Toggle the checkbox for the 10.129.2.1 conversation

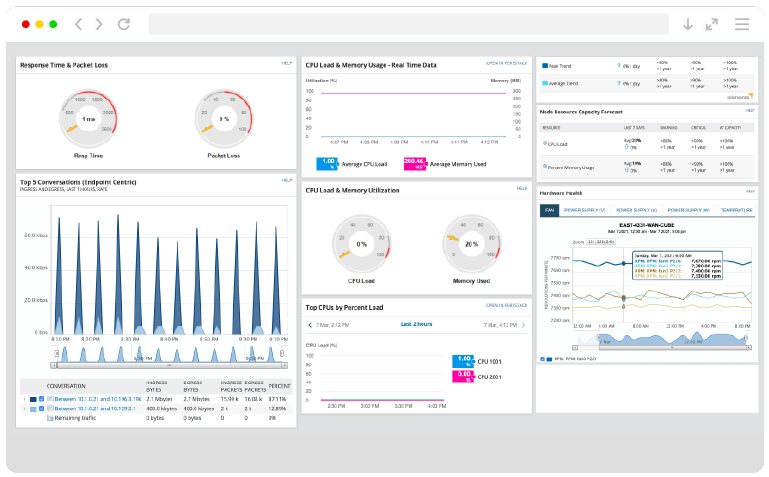coord(42,408)
